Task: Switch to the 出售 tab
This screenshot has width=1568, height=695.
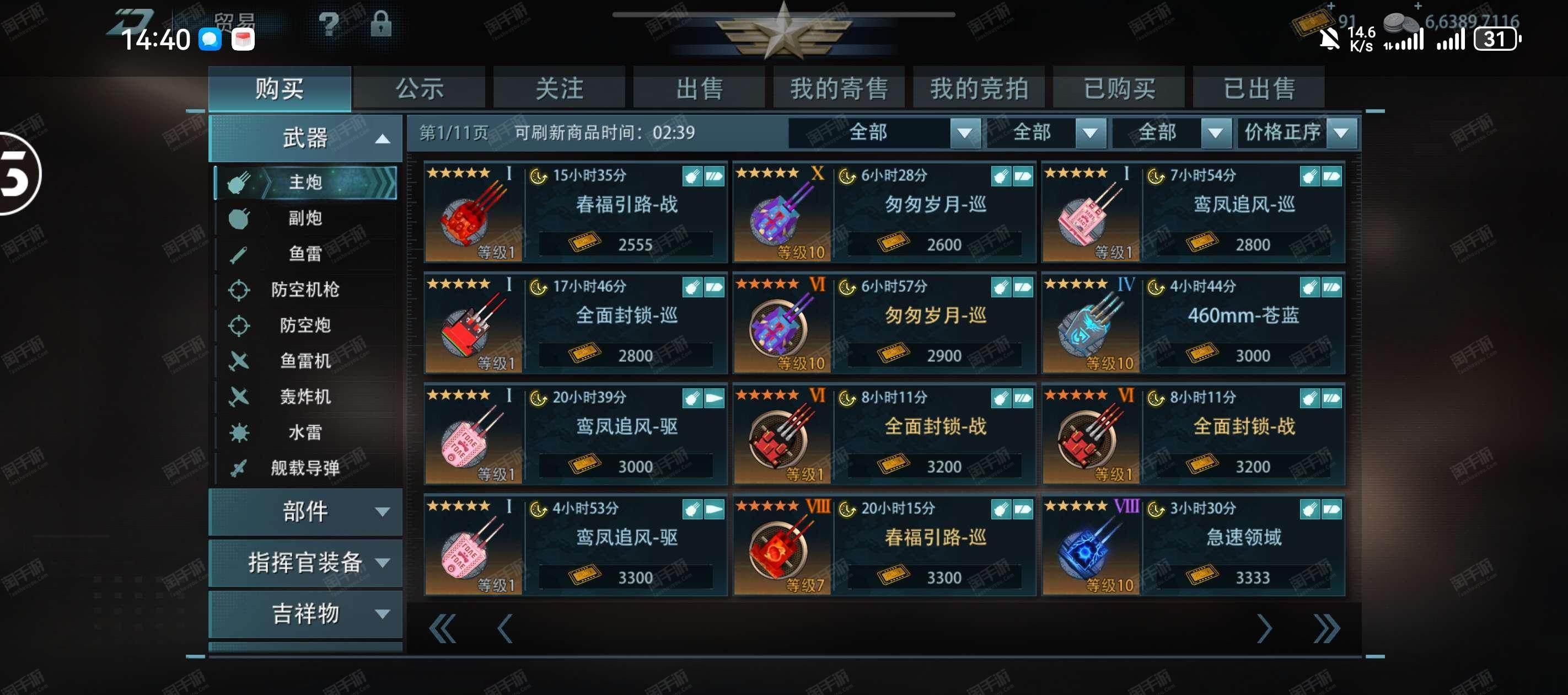Action: (699, 89)
